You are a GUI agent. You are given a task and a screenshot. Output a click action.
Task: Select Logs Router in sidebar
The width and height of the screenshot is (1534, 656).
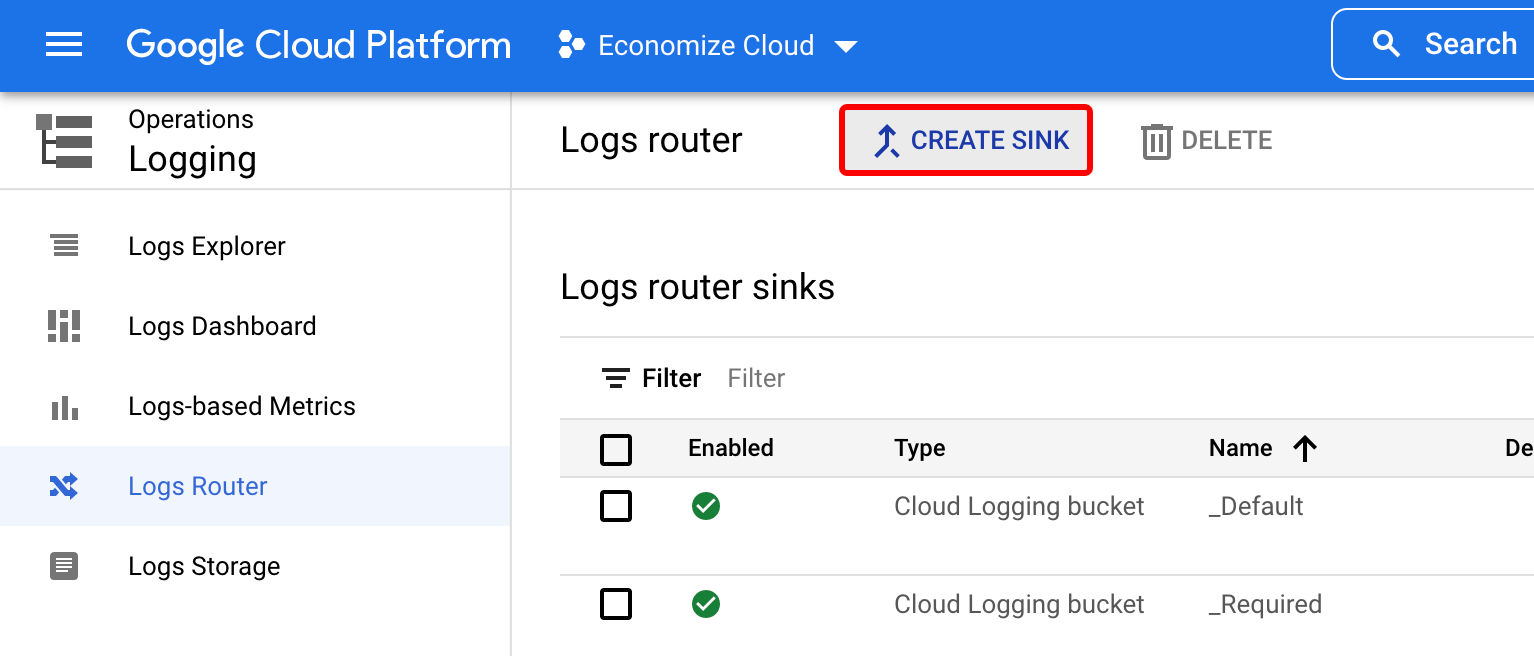pos(255,486)
